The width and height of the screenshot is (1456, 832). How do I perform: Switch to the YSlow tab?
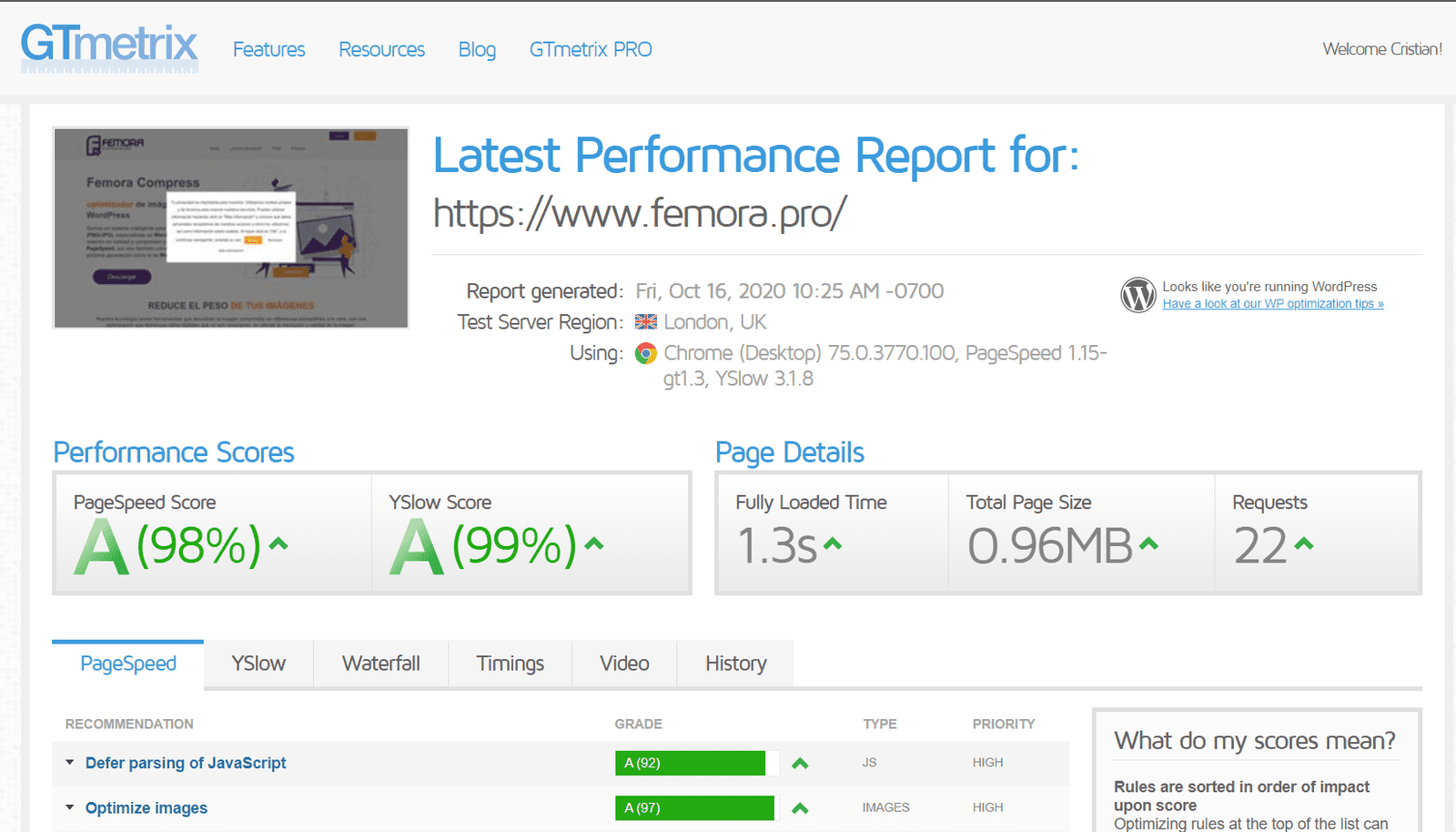[258, 664]
